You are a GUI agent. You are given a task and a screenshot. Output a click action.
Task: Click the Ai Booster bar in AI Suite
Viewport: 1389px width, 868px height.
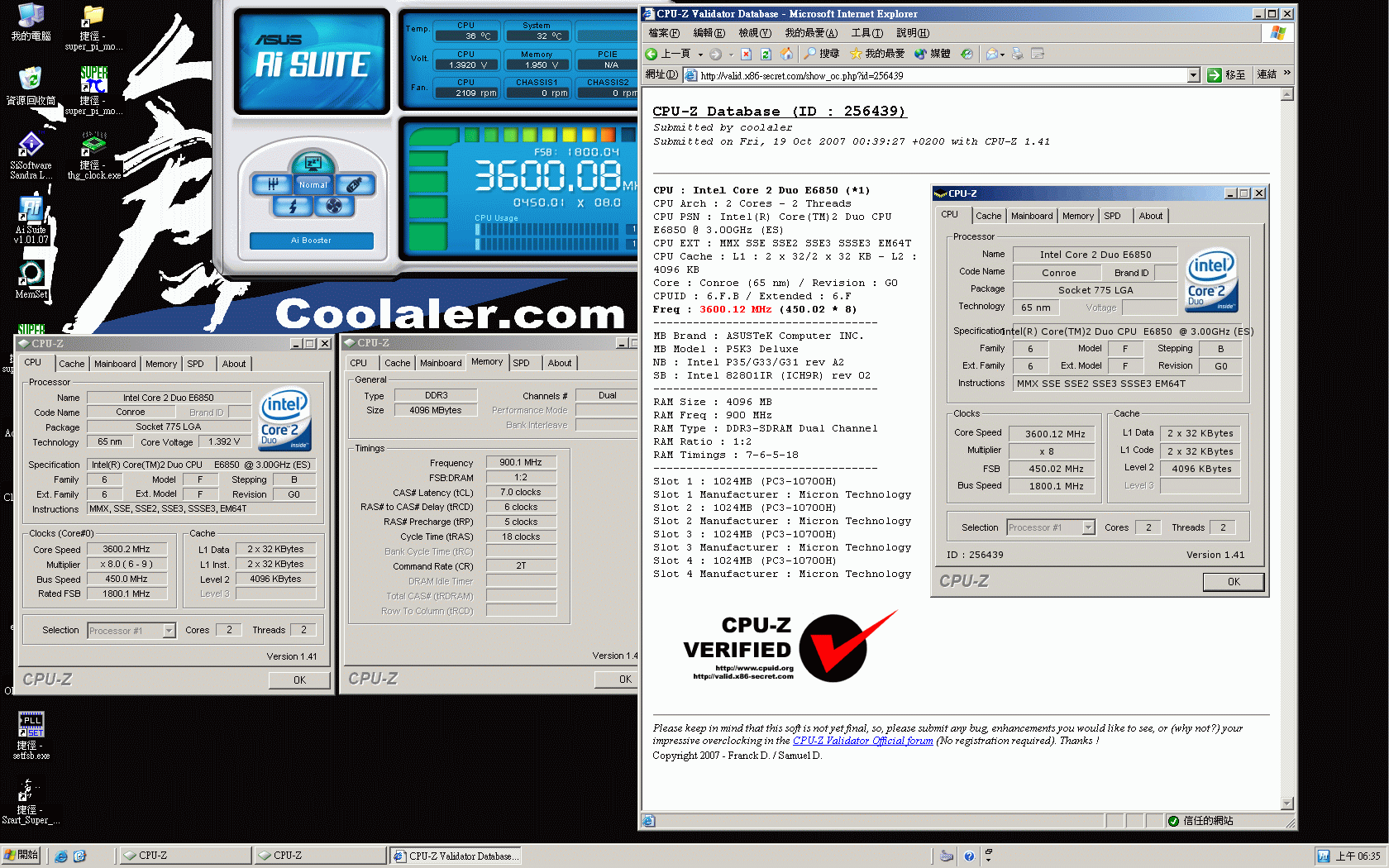coord(312,241)
